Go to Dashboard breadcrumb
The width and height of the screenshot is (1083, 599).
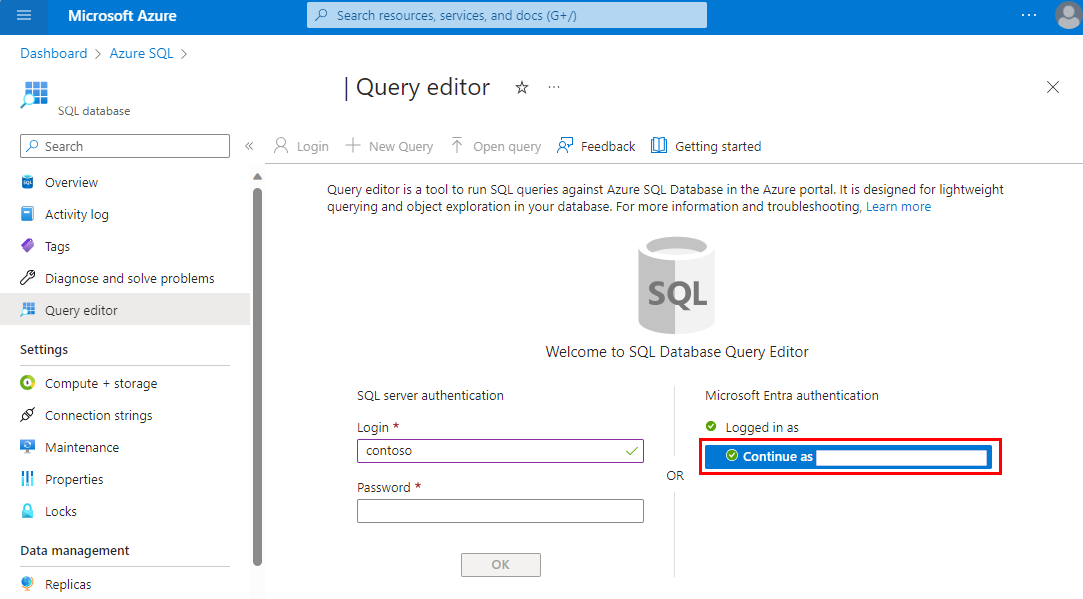(x=54, y=54)
